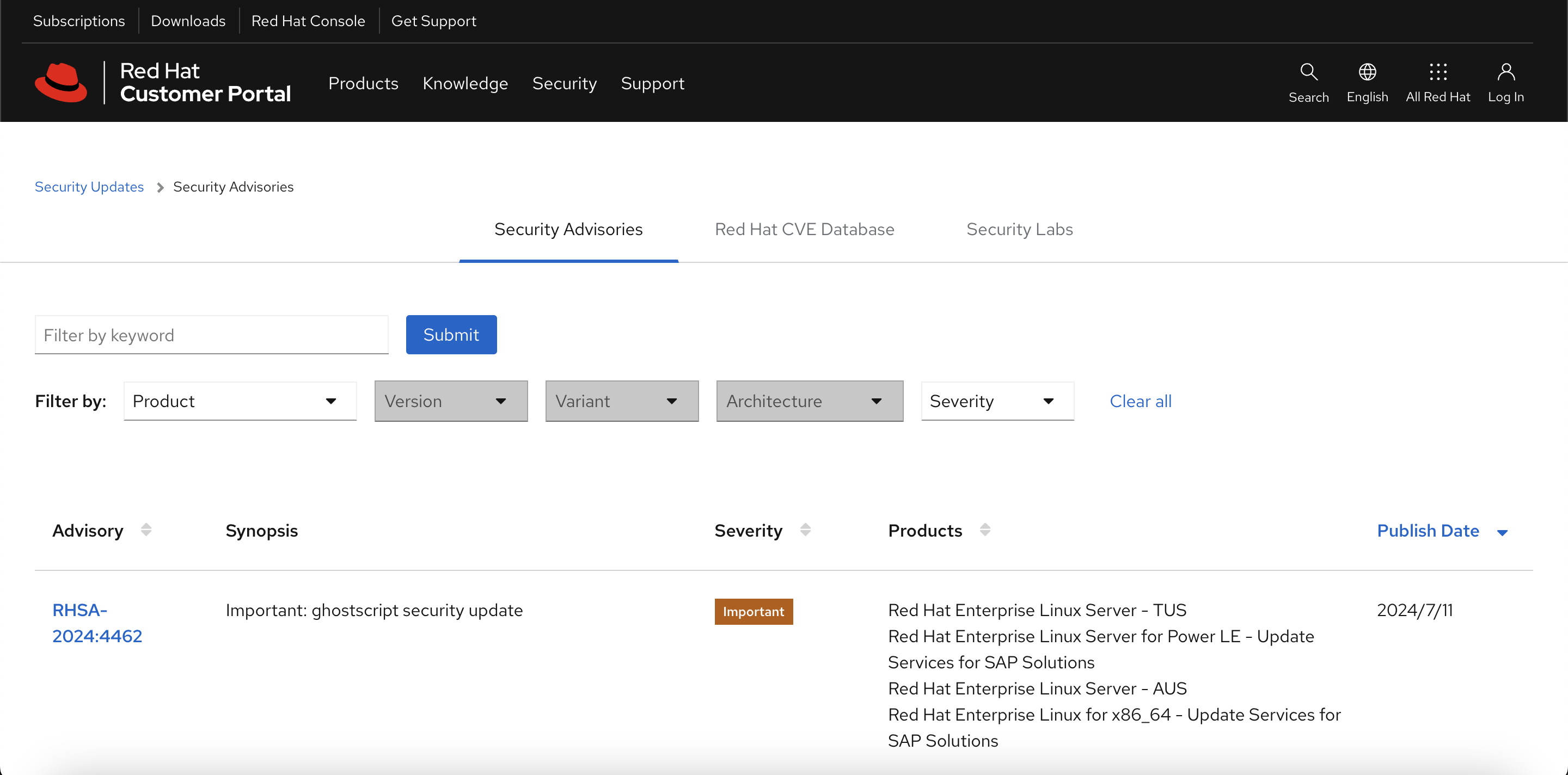Switch to Security Labs tab
1568x775 pixels.
pos(1020,229)
